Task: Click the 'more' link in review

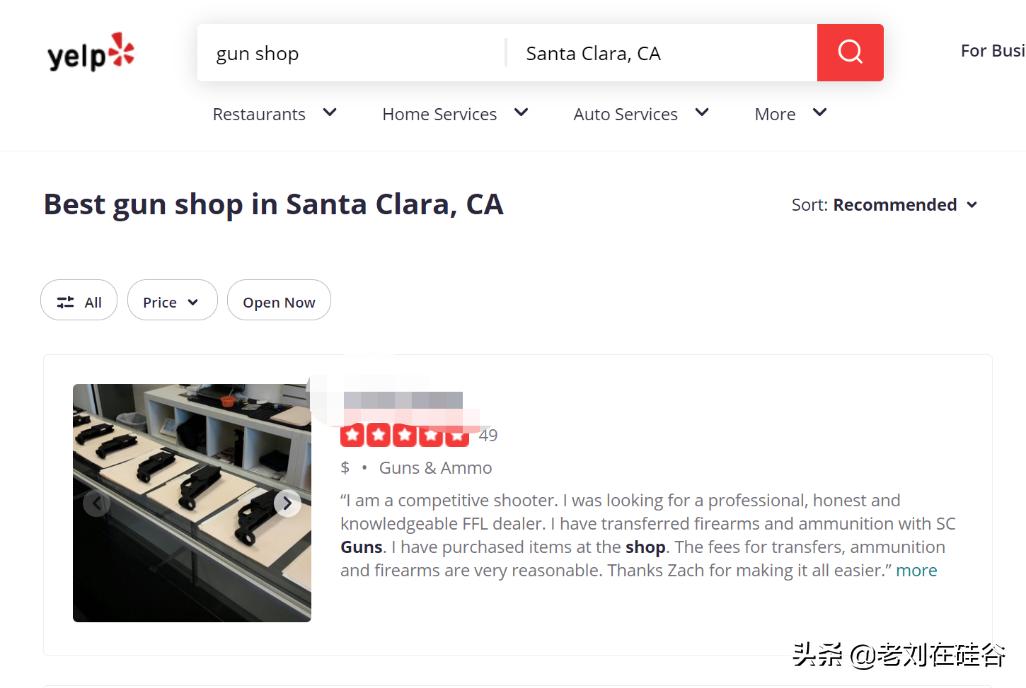Action: (916, 570)
